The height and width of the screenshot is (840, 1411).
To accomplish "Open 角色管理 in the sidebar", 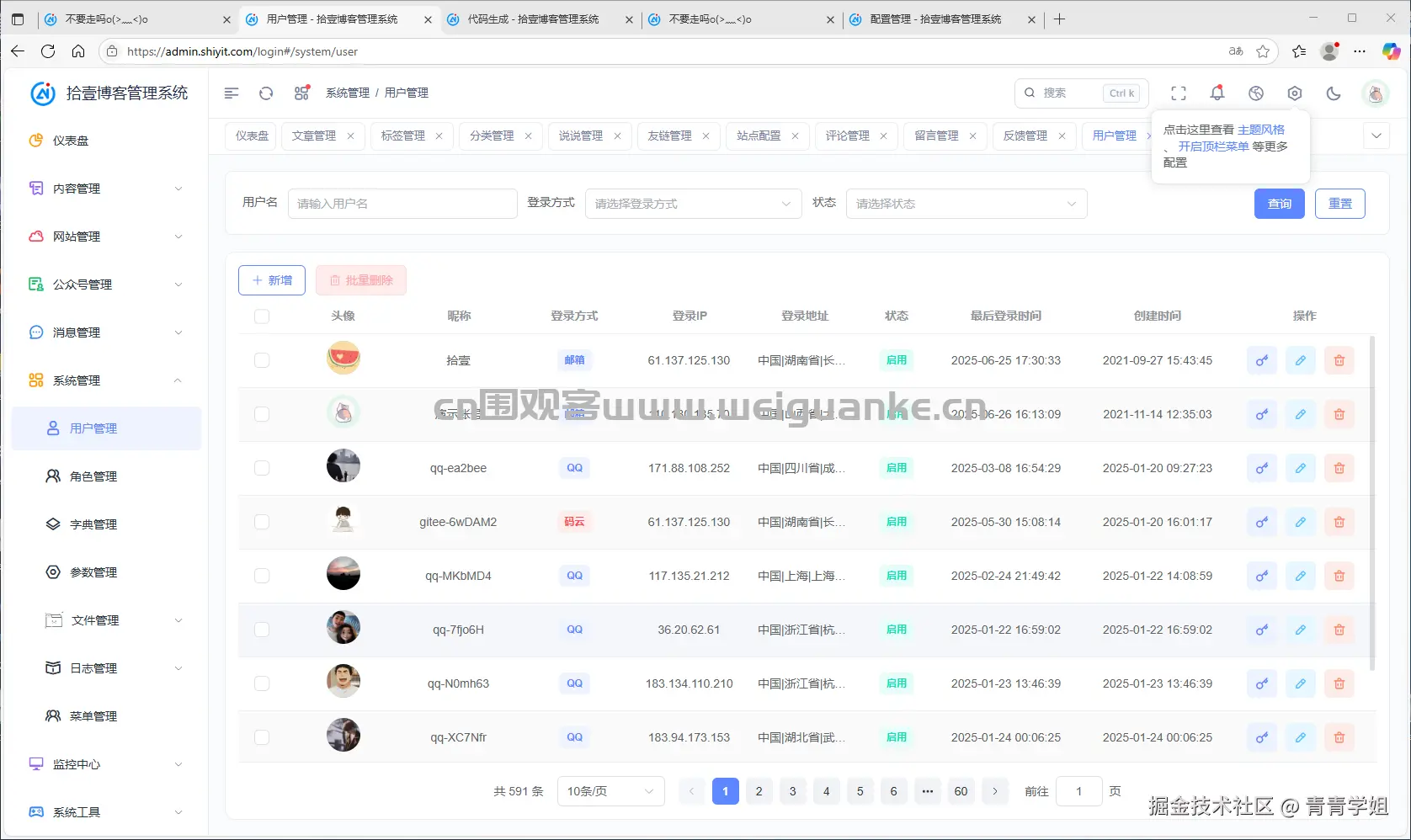I will point(106,476).
